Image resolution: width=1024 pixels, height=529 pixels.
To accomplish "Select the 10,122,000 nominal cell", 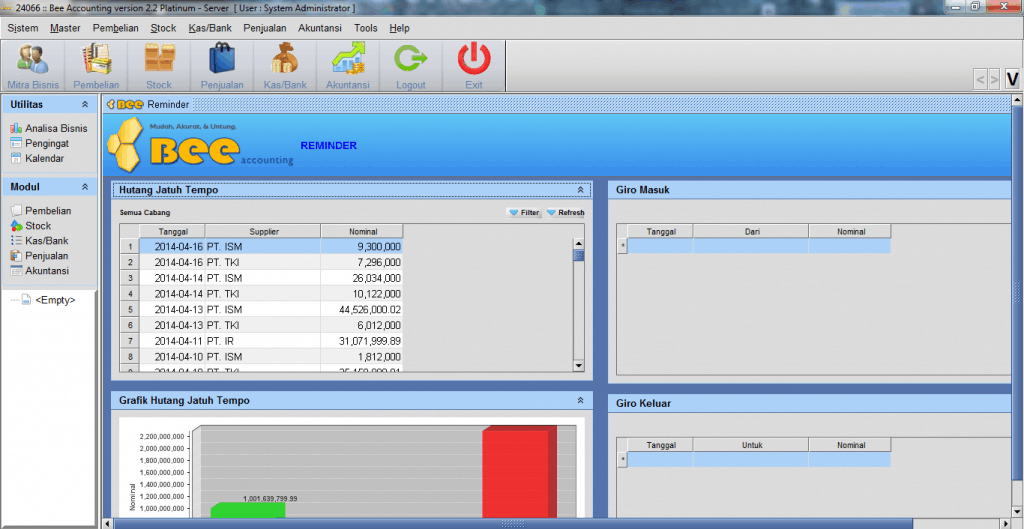I will 362,294.
